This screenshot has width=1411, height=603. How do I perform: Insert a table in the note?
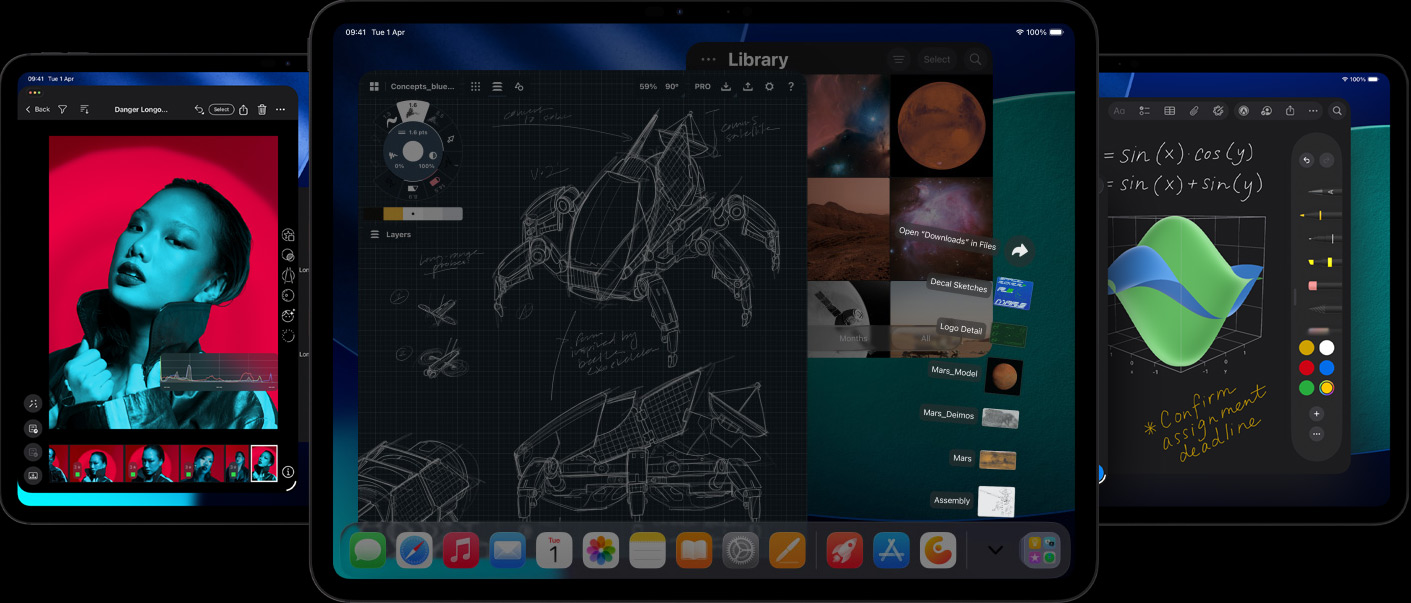coord(1169,111)
